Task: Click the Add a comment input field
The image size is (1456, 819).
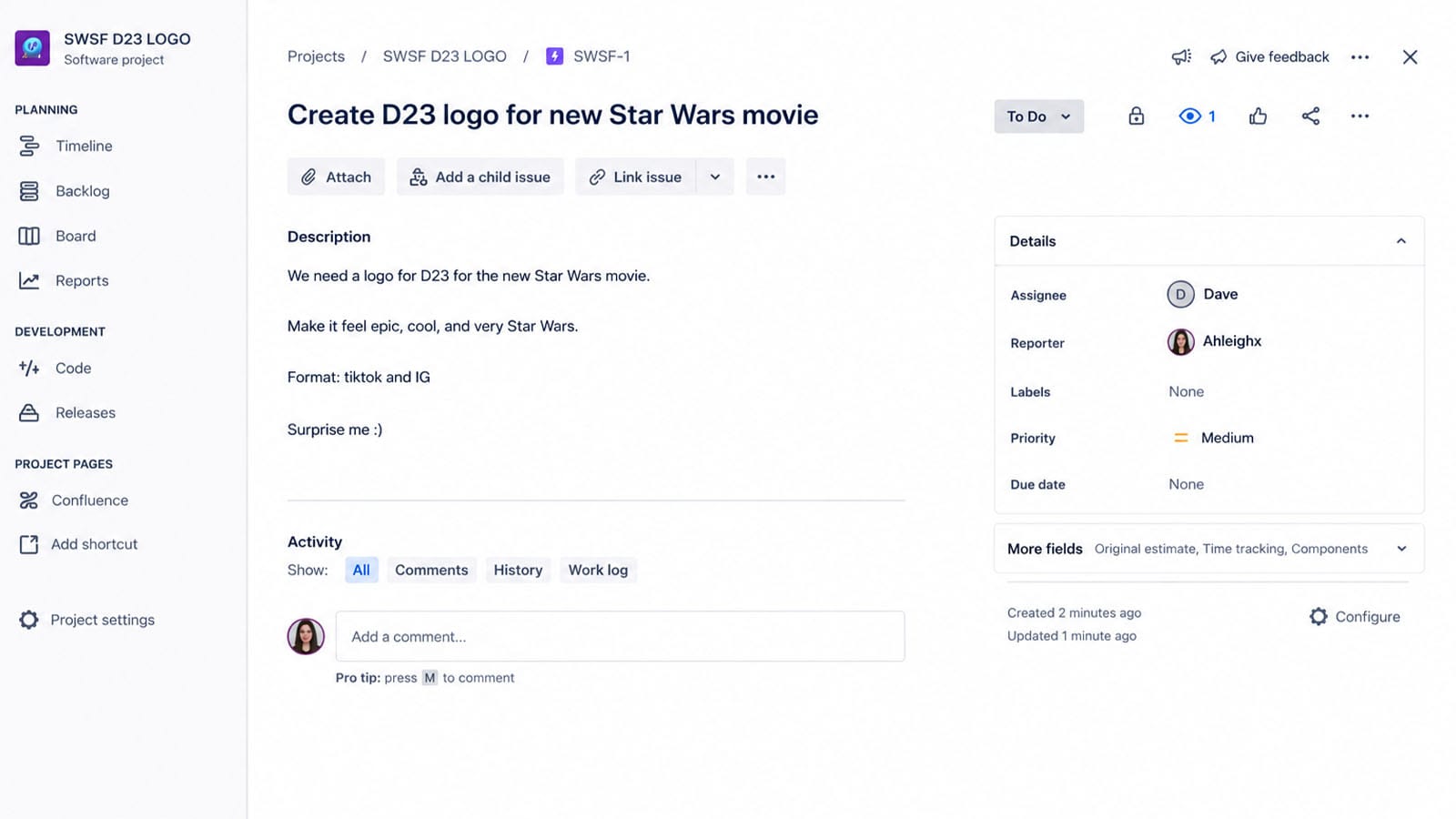Action: (620, 637)
